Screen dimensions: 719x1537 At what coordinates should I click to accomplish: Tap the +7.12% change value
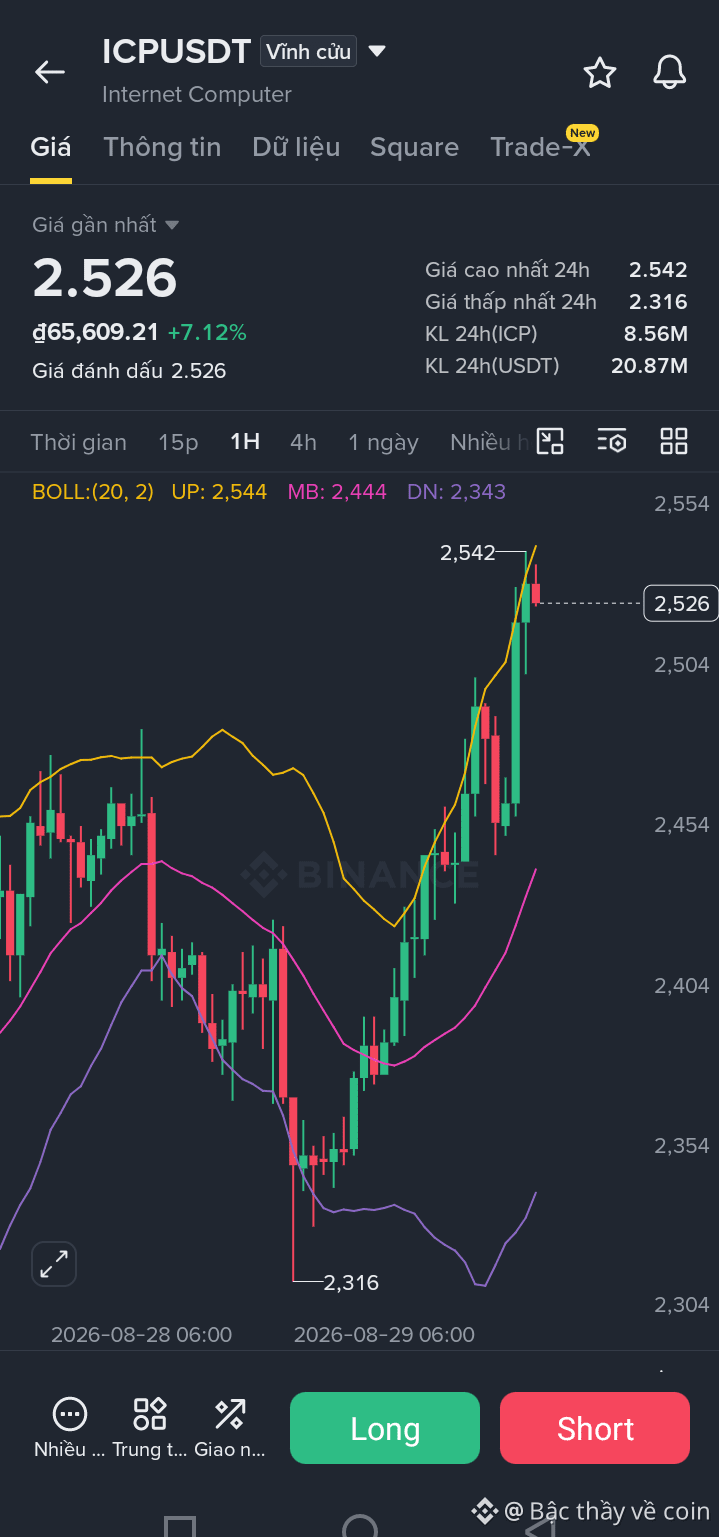click(207, 332)
